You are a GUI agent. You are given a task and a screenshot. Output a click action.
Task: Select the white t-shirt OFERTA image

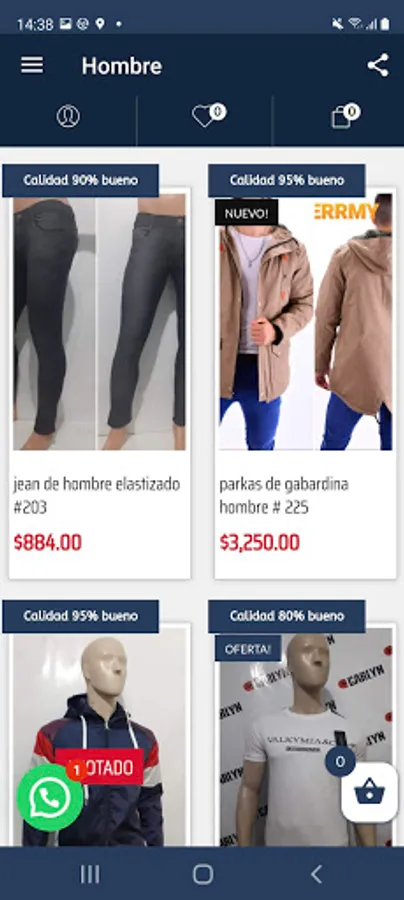pyautogui.click(x=306, y=736)
